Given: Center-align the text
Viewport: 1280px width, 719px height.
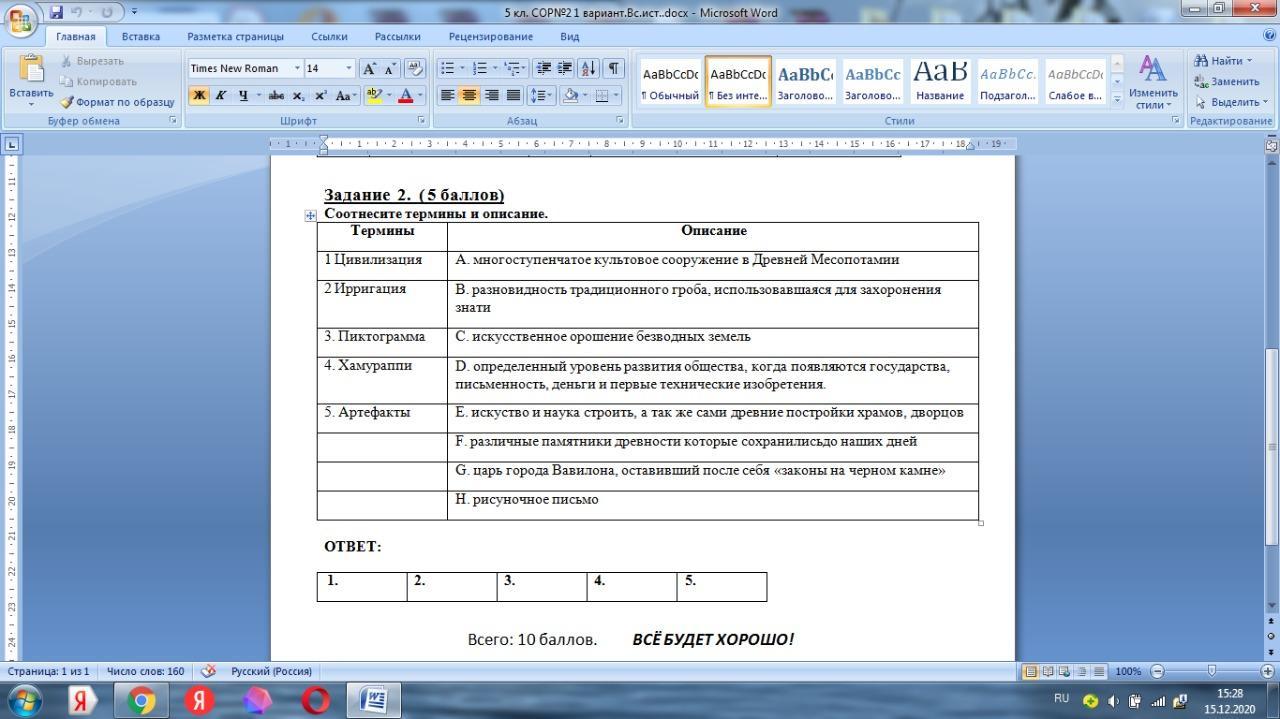Looking at the screenshot, I should click(x=468, y=96).
